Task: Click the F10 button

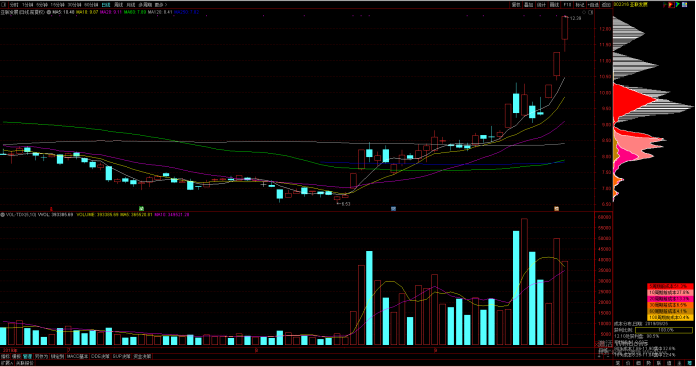Action: (567, 4)
